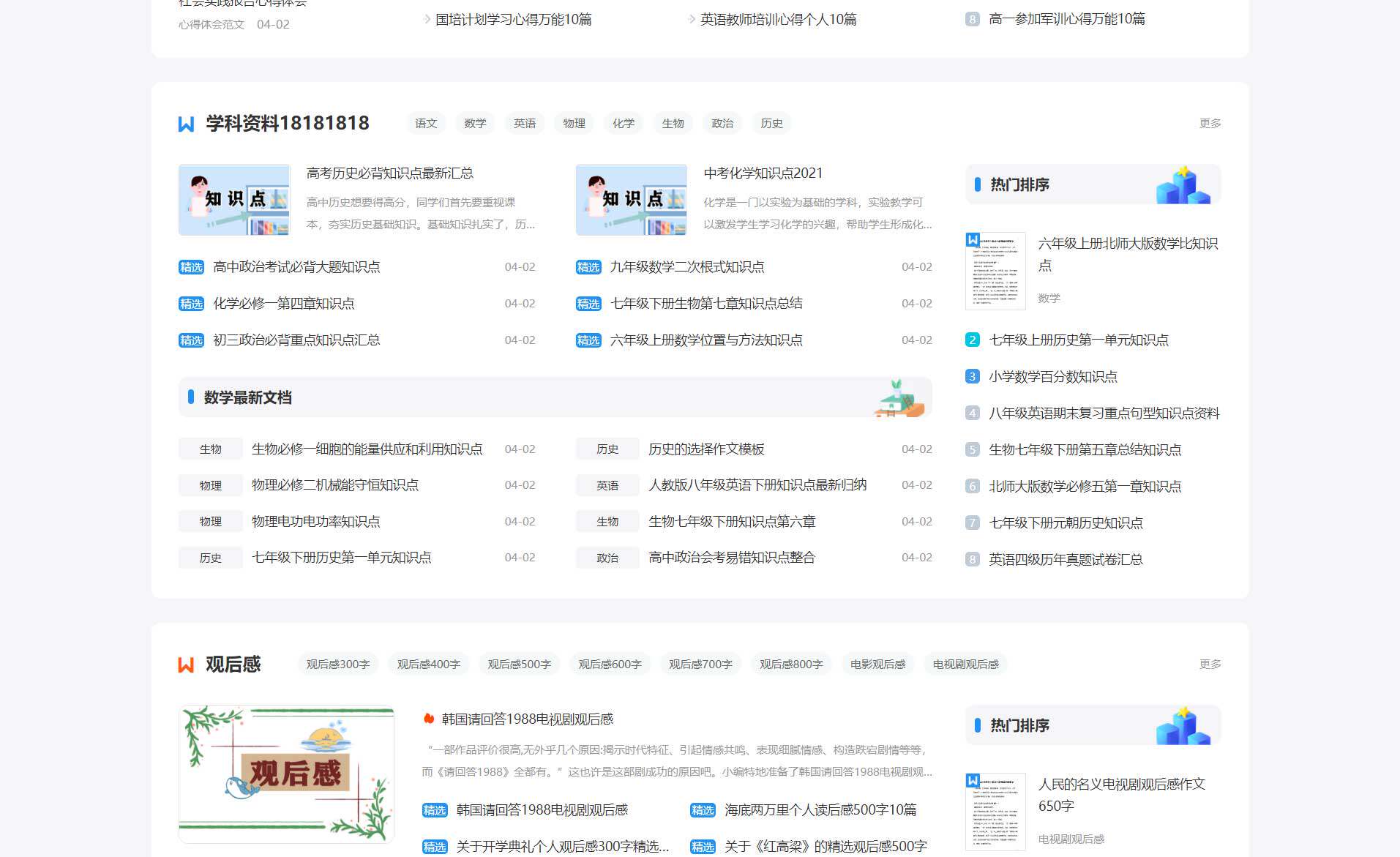1400x857 pixels.
Task: Click the document preview under lower 热门排序 panel
Action: [x=997, y=811]
